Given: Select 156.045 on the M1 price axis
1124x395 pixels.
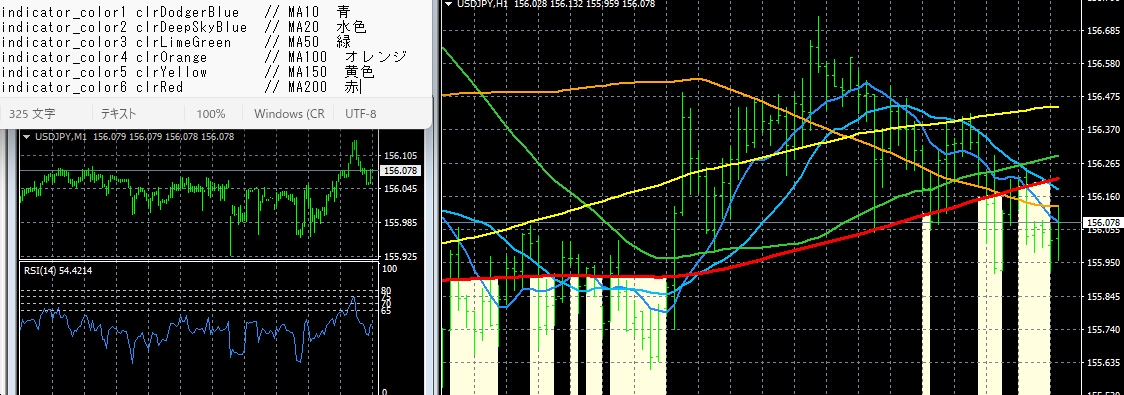Looking at the screenshot, I should (x=400, y=189).
